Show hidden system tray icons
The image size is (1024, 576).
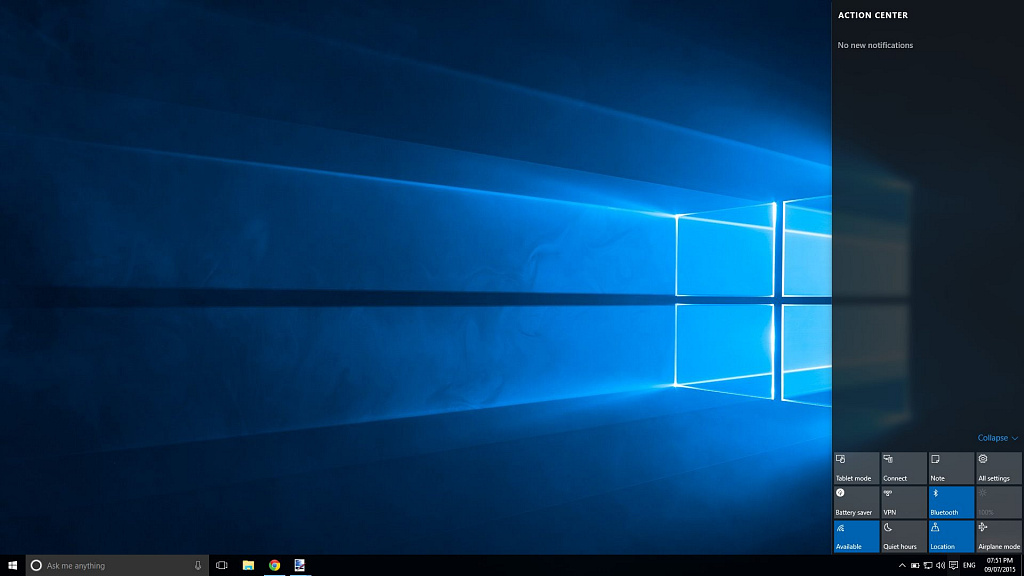click(902, 566)
